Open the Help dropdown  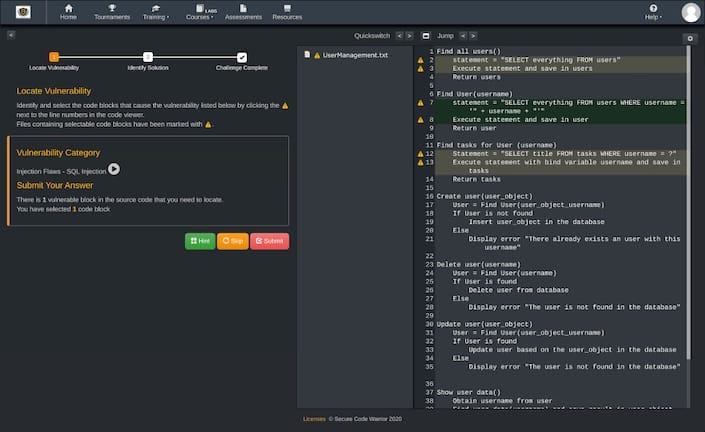tap(653, 13)
